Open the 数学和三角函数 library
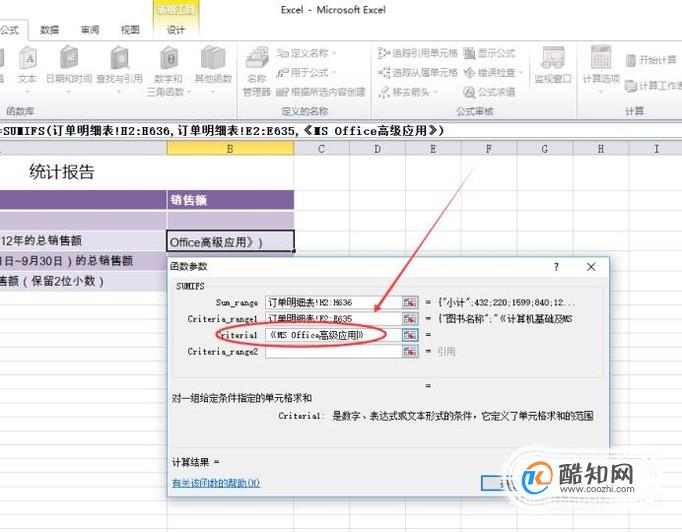The width and height of the screenshot is (682, 532). pyautogui.click(x=169, y=70)
